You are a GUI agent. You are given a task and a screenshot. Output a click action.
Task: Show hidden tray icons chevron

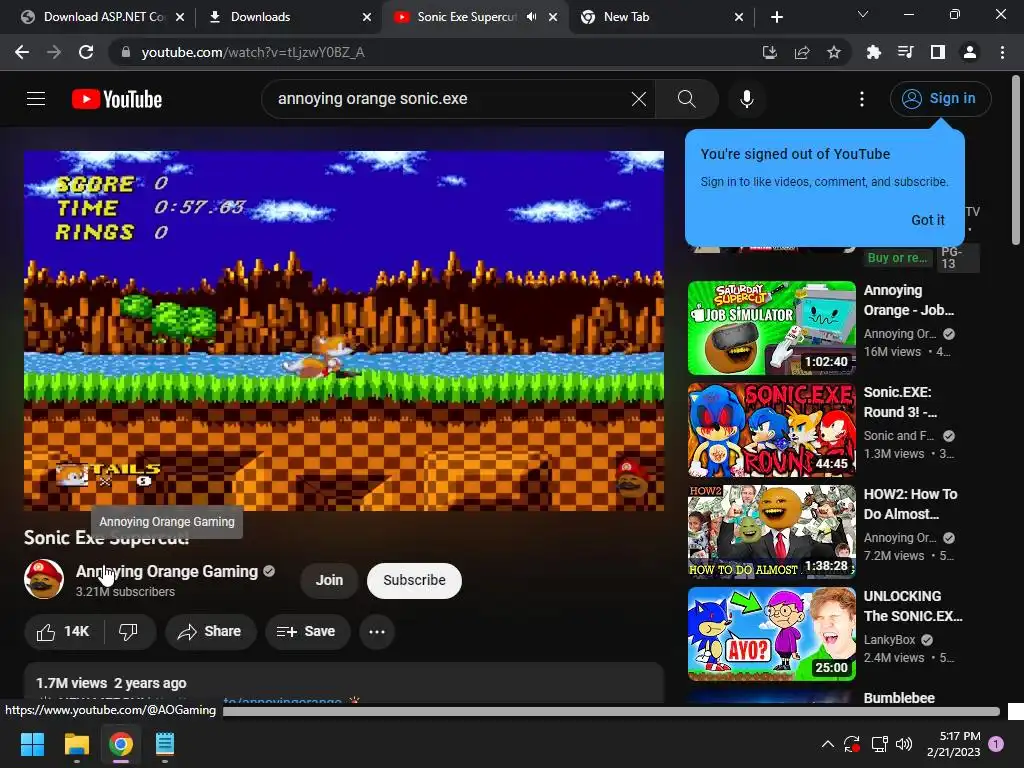827,744
